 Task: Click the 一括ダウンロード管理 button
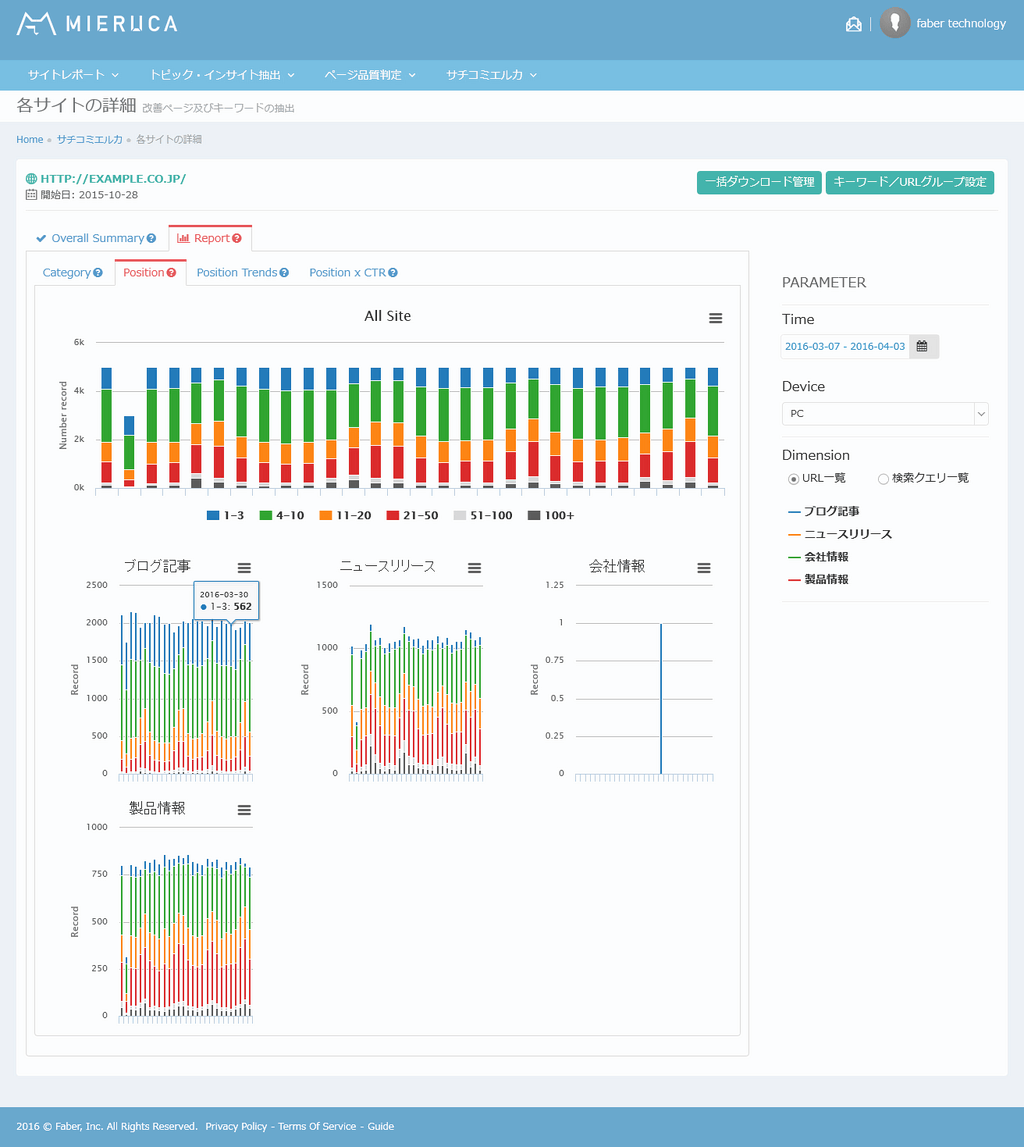[x=759, y=182]
